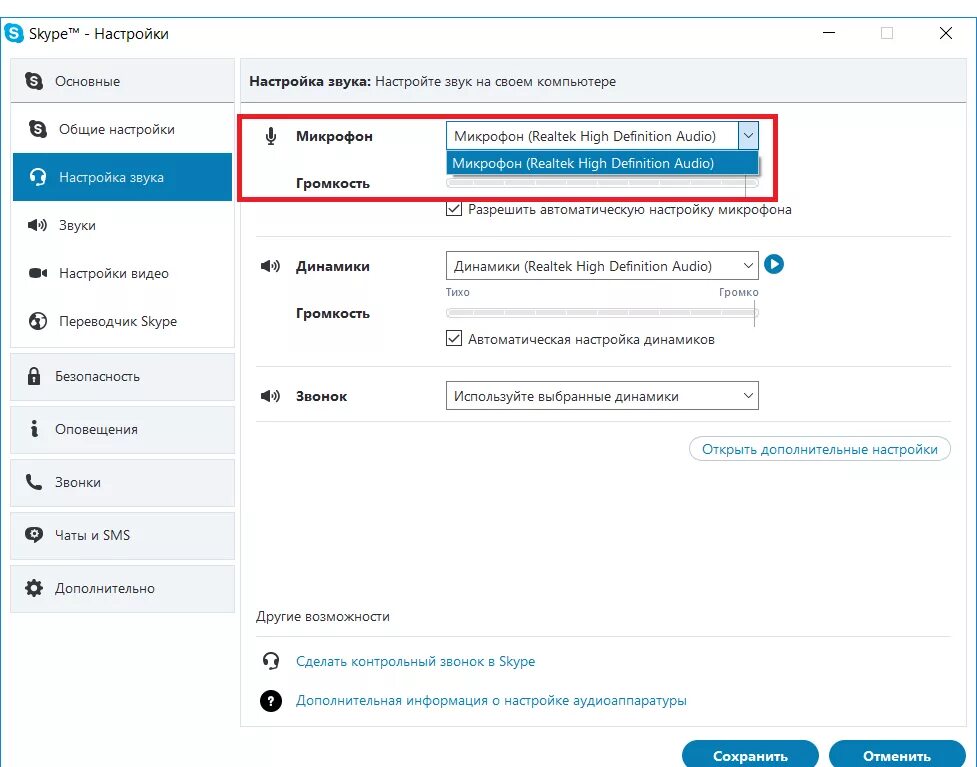The height and width of the screenshot is (767, 977).
Task: Click the gear icon for Дополнительно
Action: [x=34, y=588]
